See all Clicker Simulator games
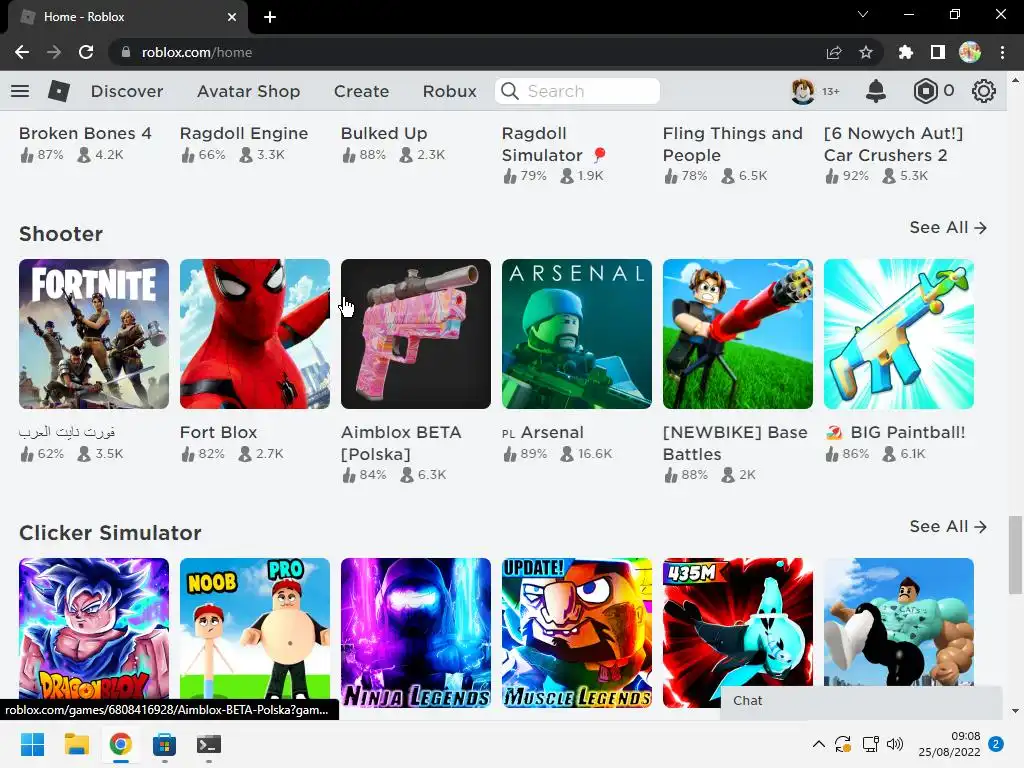Image resolution: width=1024 pixels, height=768 pixels. click(948, 526)
